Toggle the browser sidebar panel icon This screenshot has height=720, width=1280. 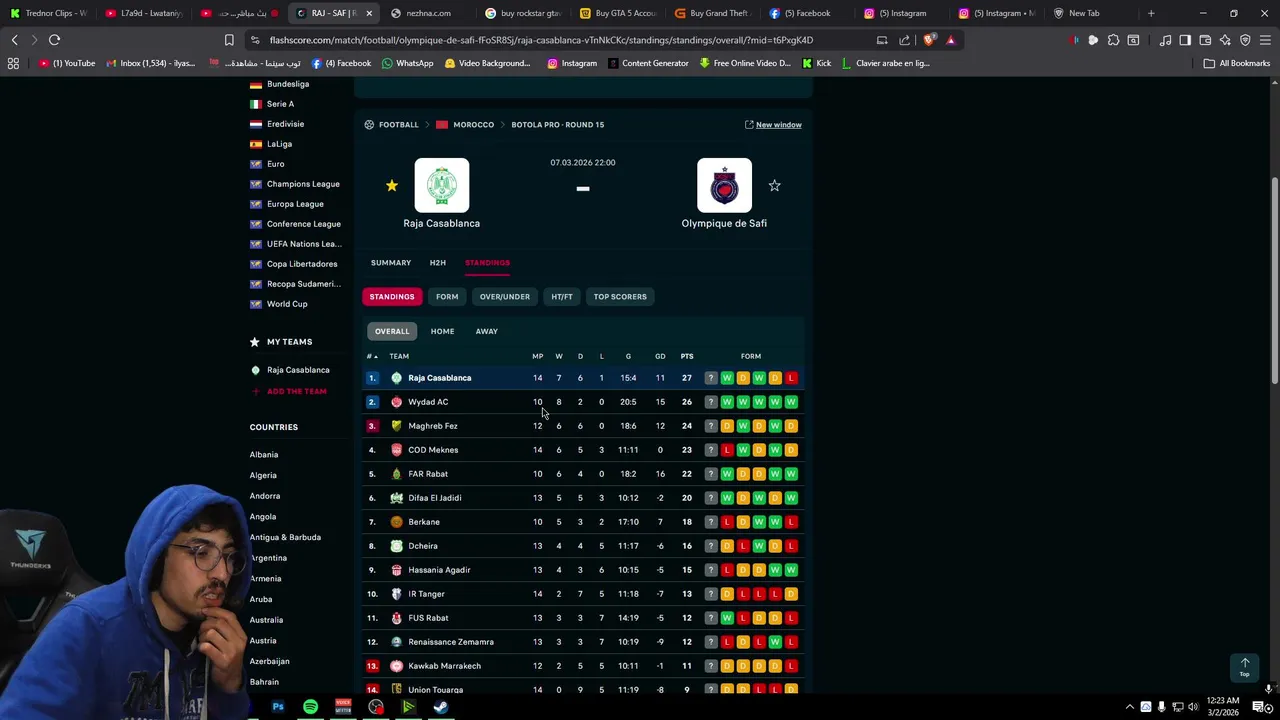tap(1185, 40)
